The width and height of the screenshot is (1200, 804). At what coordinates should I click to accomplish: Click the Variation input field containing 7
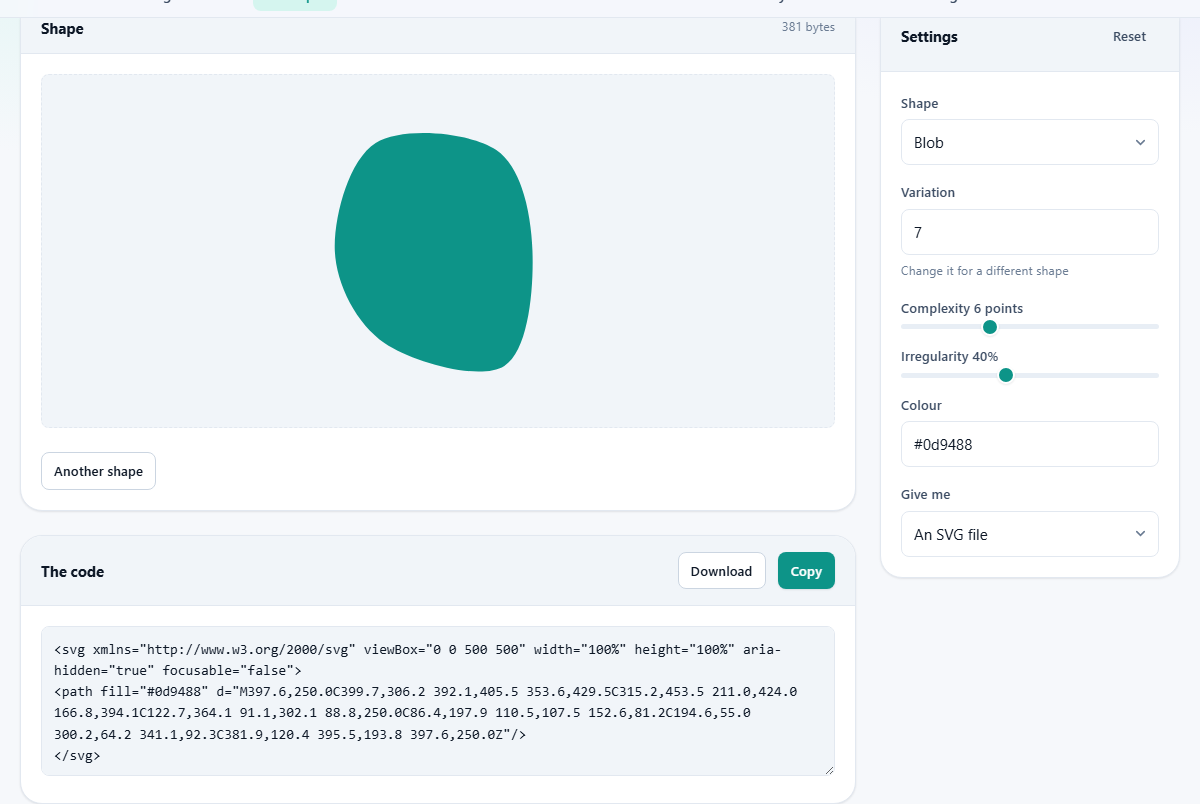pos(1029,232)
